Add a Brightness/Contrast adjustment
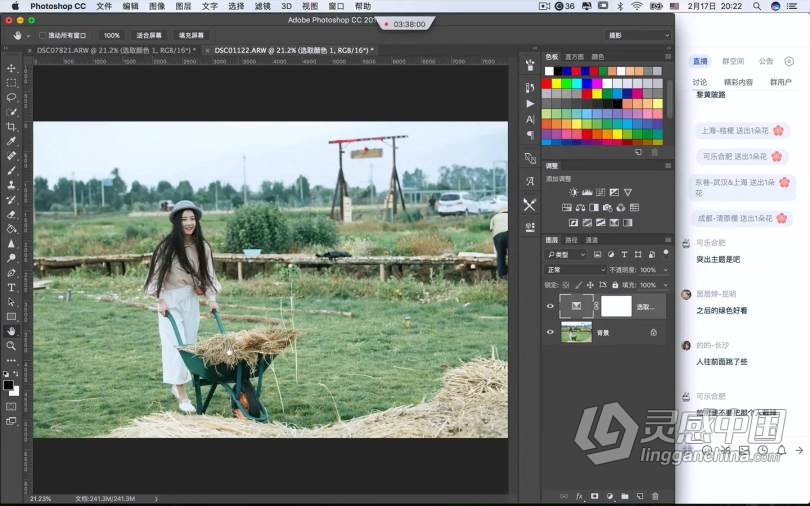Screen dimensions: 810x506 point(573,192)
